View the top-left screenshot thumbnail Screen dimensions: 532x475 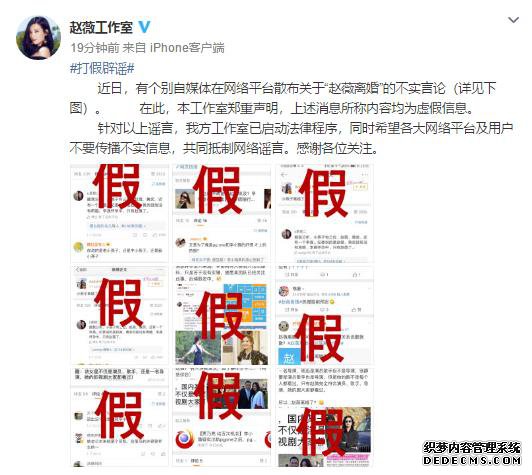[x=119, y=213]
